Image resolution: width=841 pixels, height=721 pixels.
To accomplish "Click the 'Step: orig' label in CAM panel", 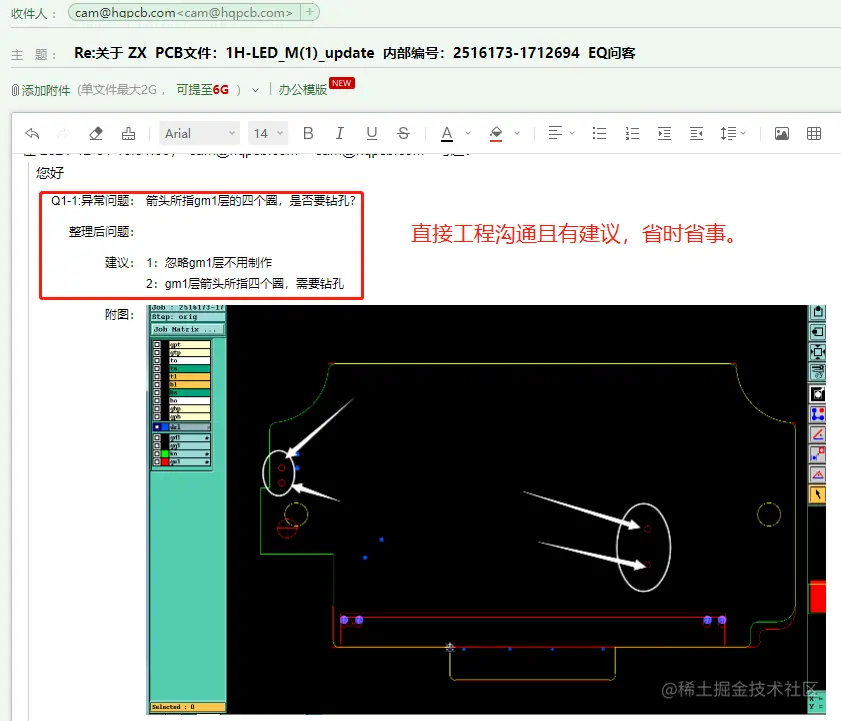I will pyautogui.click(x=175, y=317).
